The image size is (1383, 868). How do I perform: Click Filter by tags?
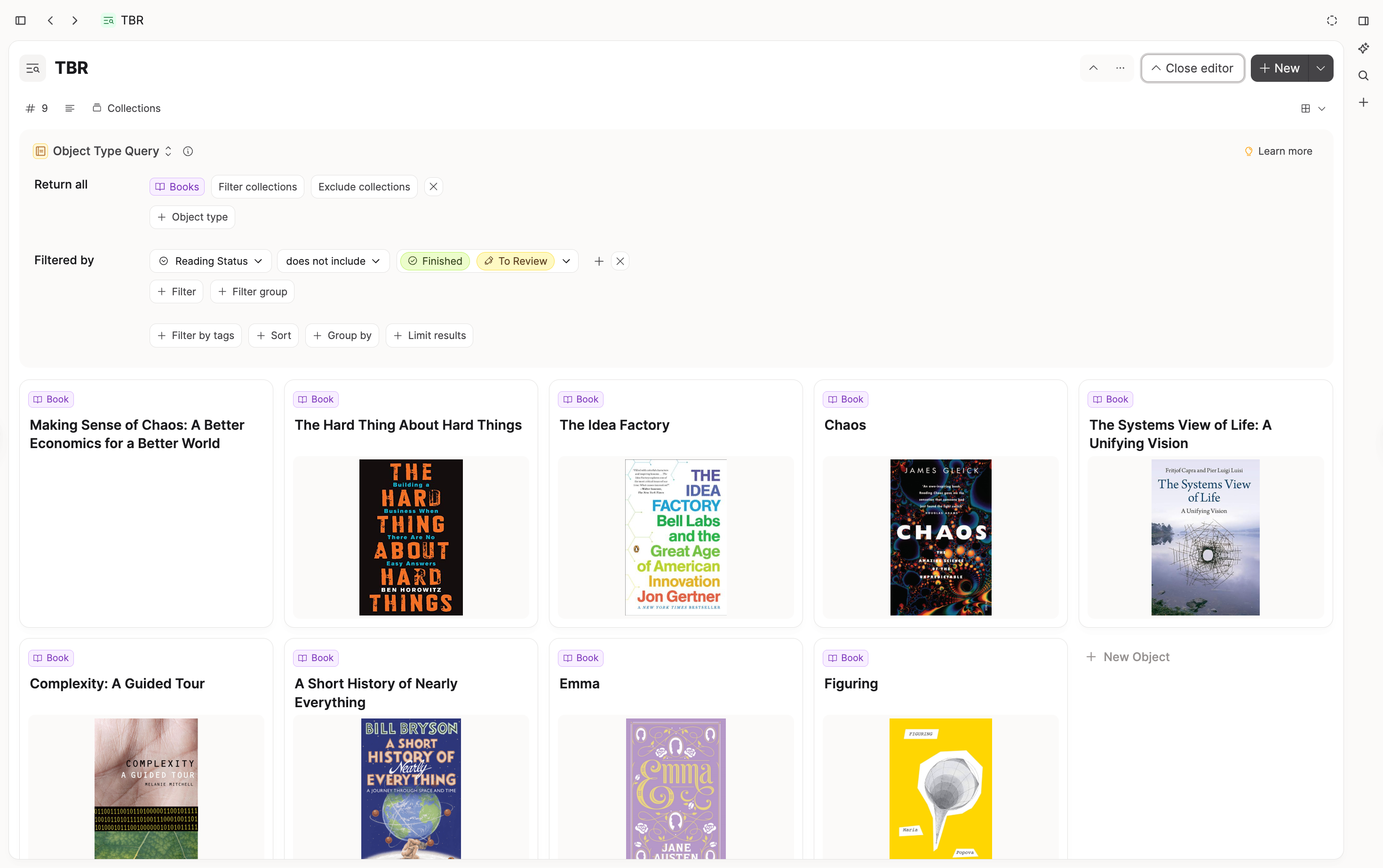click(195, 335)
